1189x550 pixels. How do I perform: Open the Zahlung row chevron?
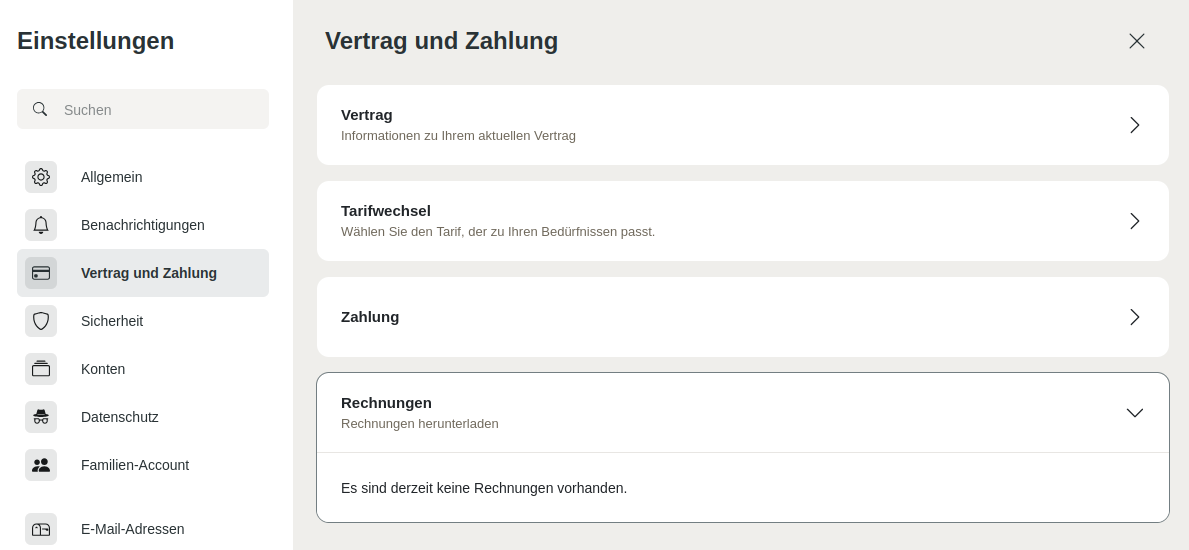(x=1134, y=317)
